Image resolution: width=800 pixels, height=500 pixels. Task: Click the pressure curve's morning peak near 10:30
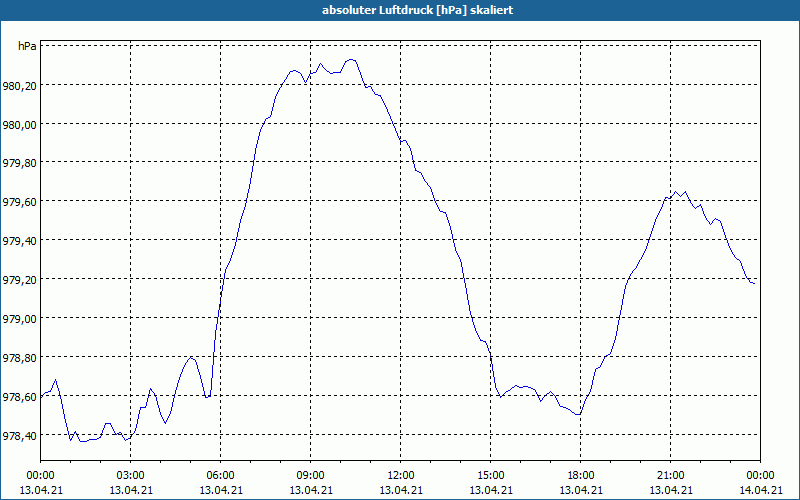(351, 60)
